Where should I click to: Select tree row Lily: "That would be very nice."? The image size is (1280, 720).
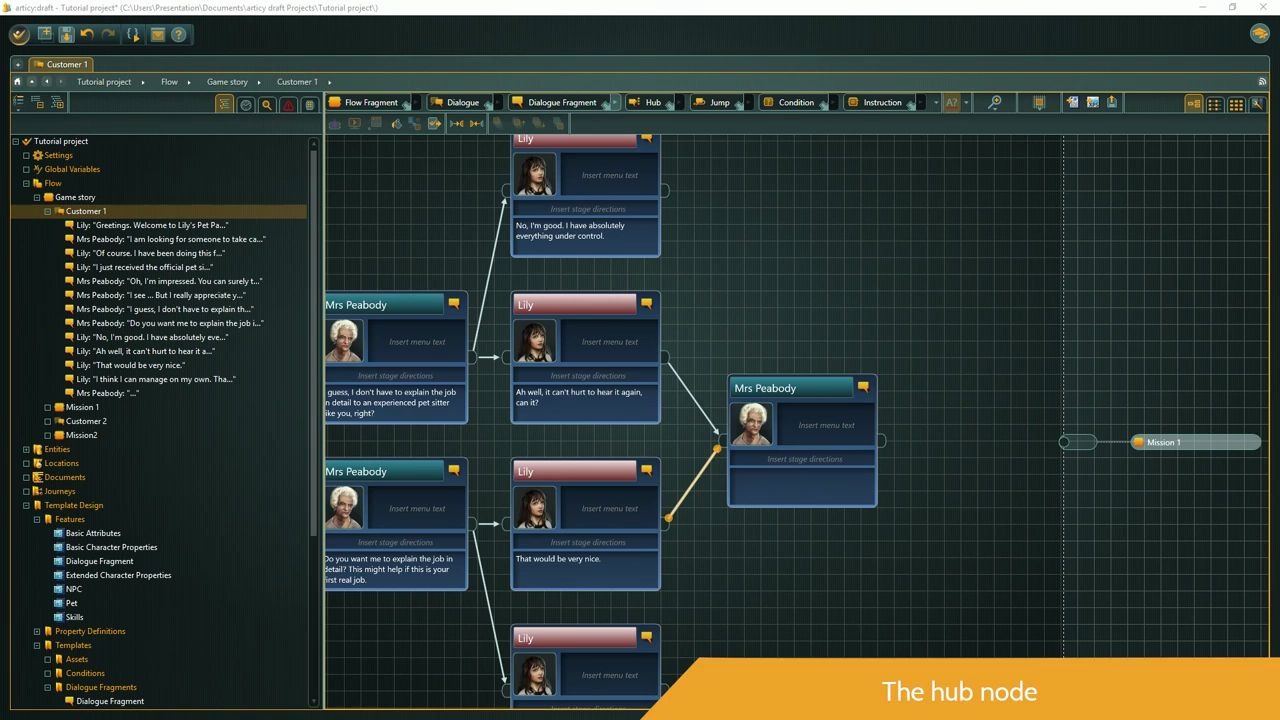(x=130, y=365)
